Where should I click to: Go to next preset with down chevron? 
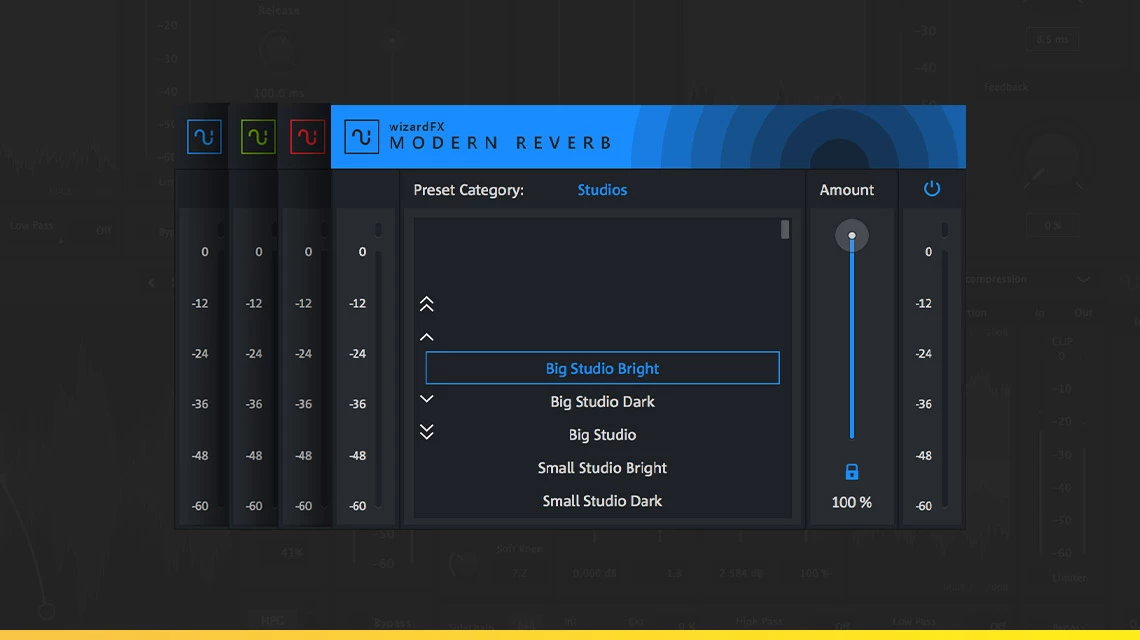pyautogui.click(x=427, y=399)
